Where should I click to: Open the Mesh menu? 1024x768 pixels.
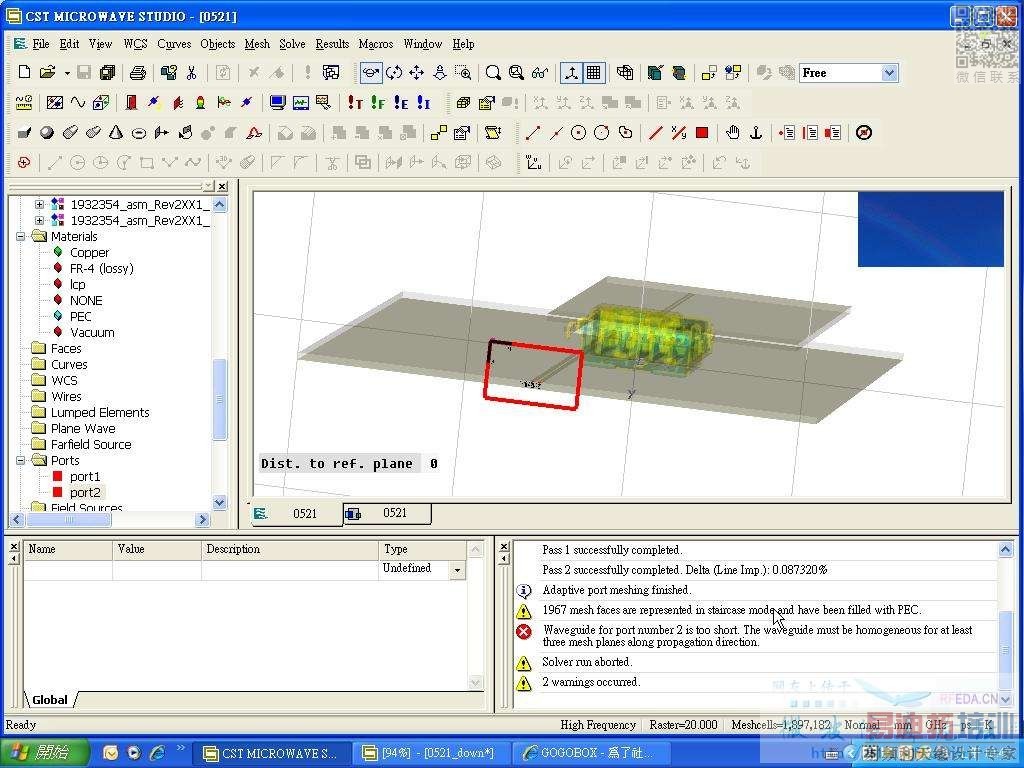(x=257, y=44)
